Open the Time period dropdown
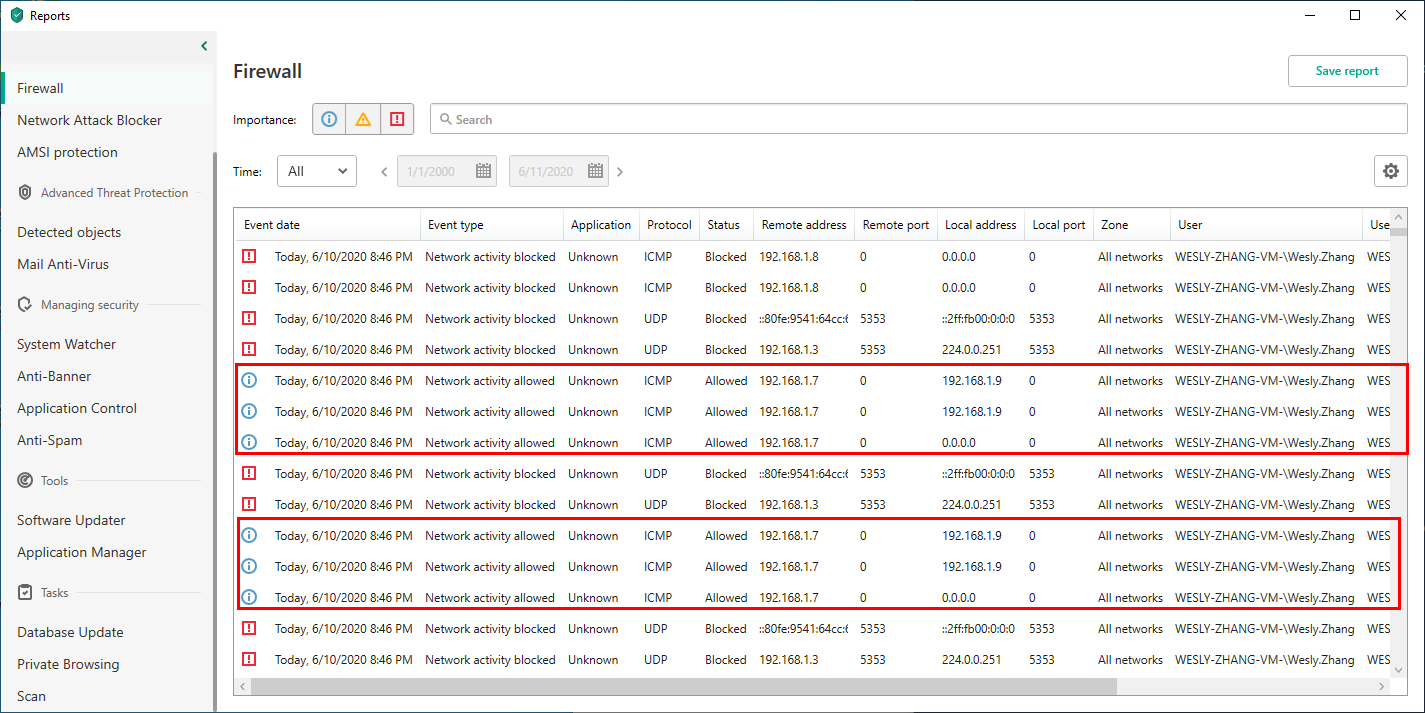 point(317,171)
